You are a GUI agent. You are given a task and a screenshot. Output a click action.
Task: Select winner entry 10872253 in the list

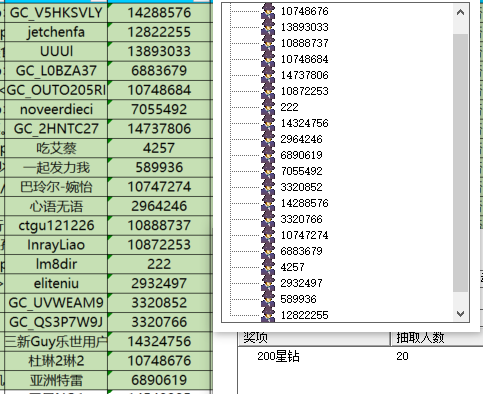pos(304,91)
